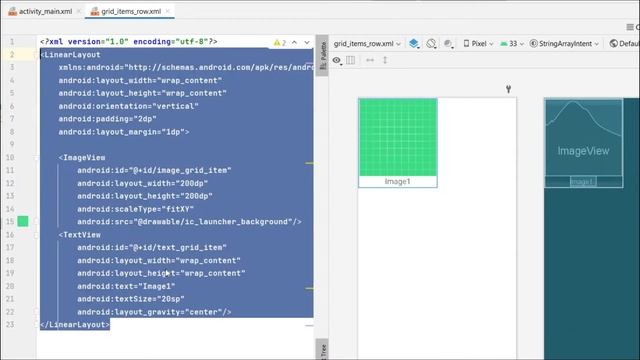Click android:scaleType="fitXY" text
Screen dimensions: 640x360
(x=136, y=209)
